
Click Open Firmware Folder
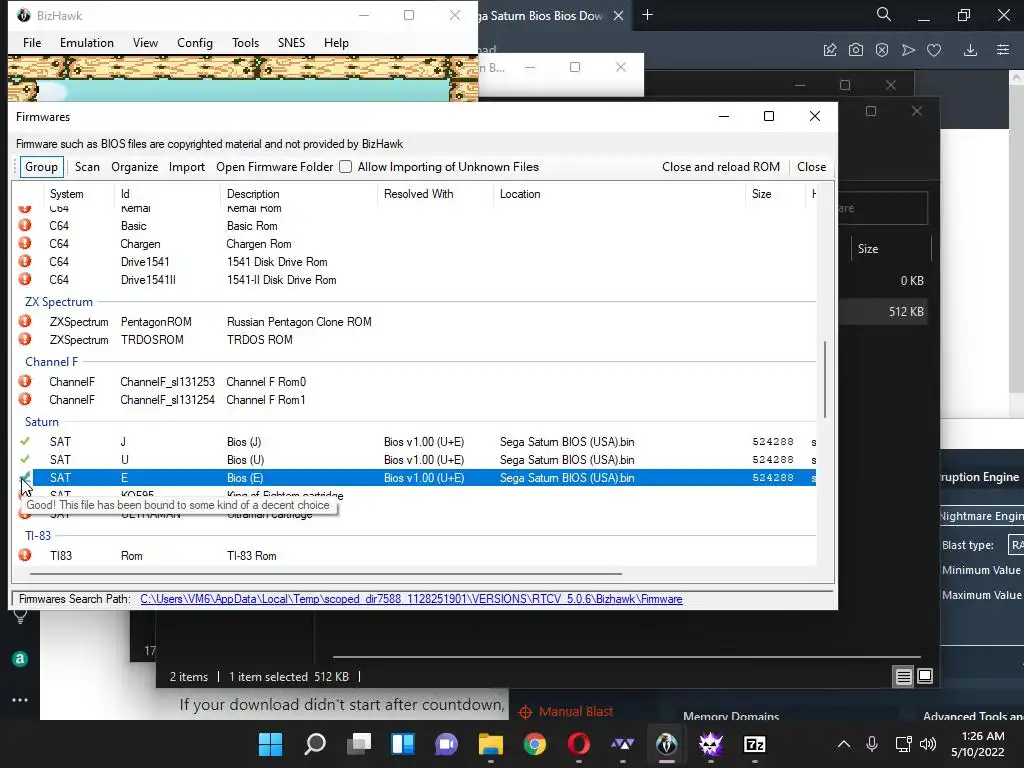click(274, 167)
